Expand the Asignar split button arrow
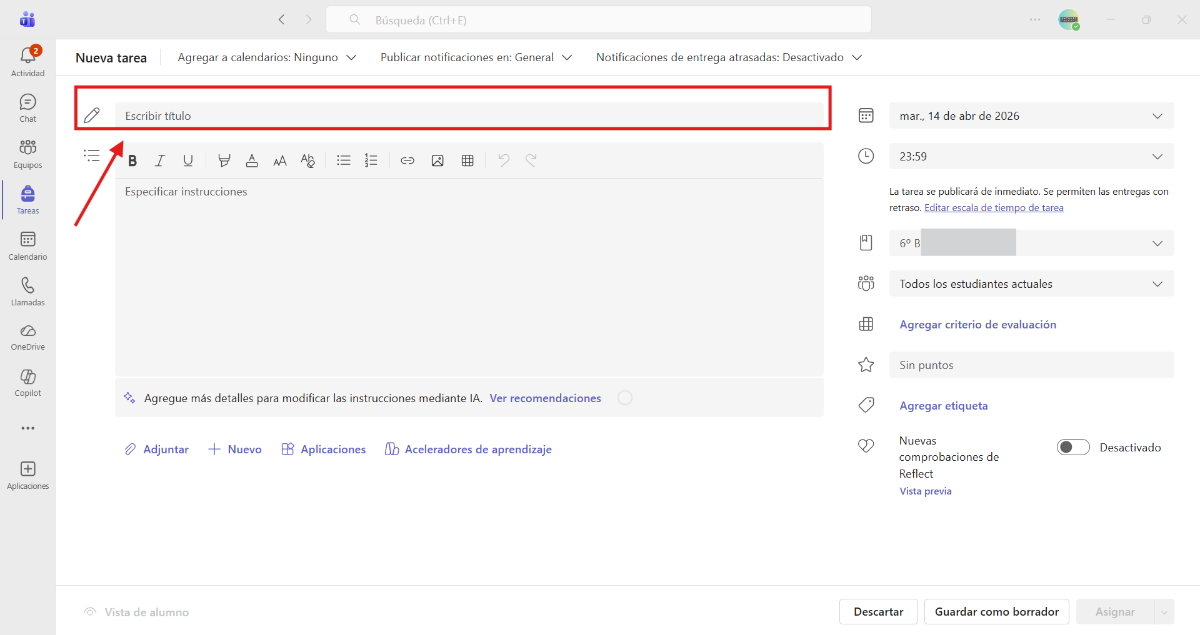 [1163, 612]
